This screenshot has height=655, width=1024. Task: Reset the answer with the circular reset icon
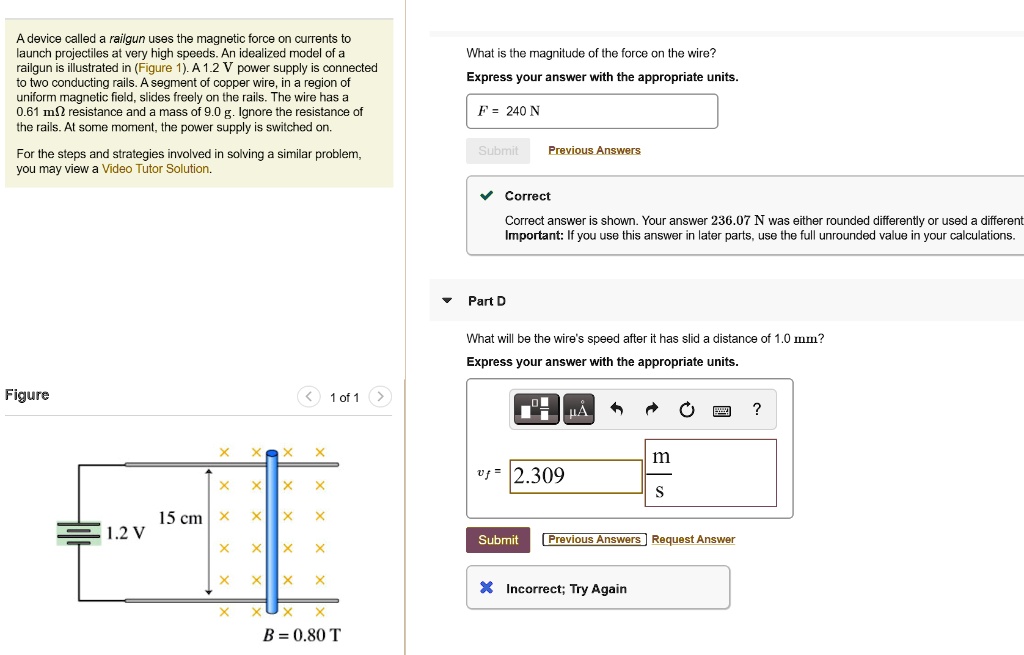(x=688, y=407)
